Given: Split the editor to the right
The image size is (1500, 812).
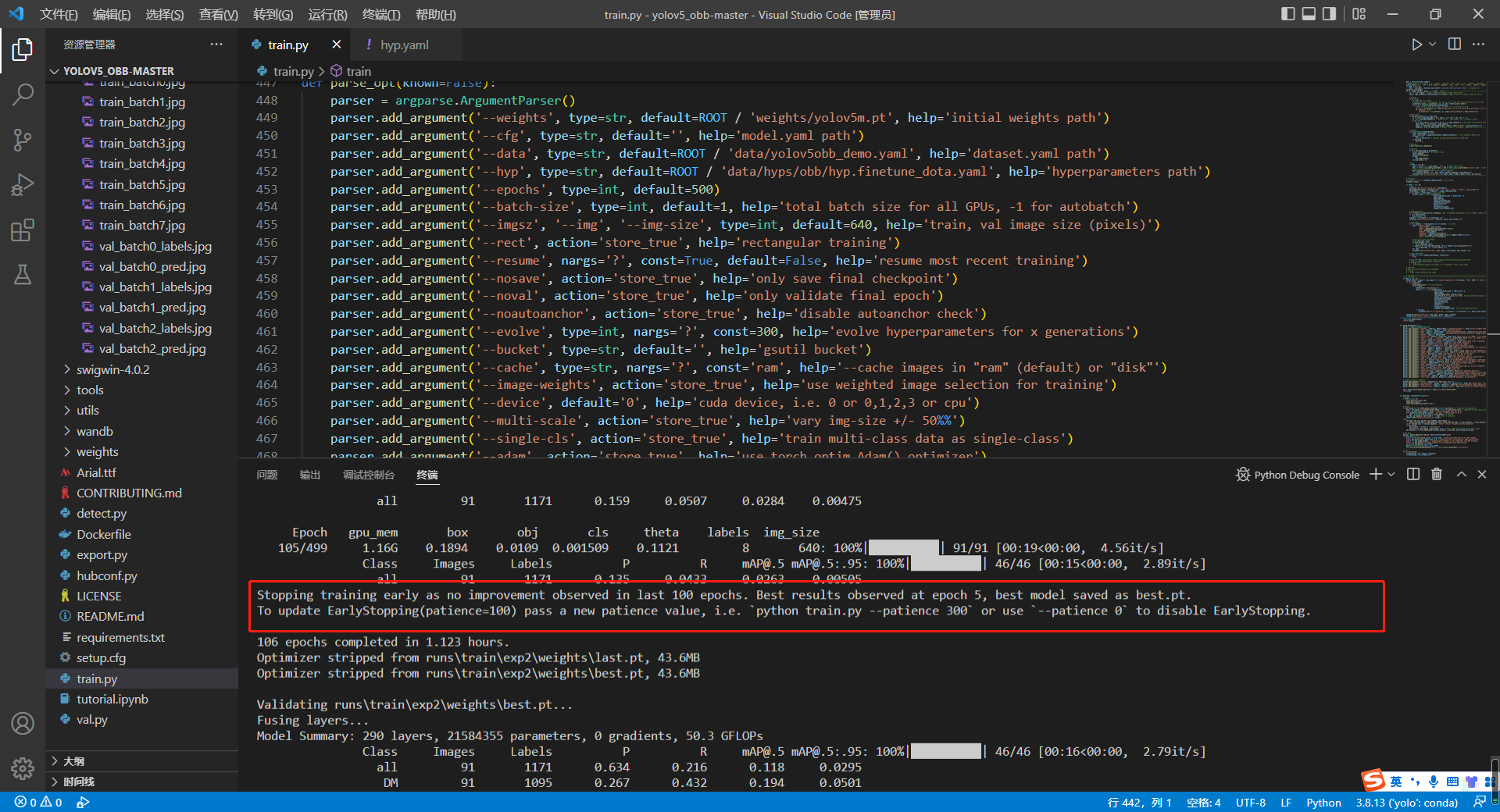Looking at the screenshot, I should (x=1455, y=45).
